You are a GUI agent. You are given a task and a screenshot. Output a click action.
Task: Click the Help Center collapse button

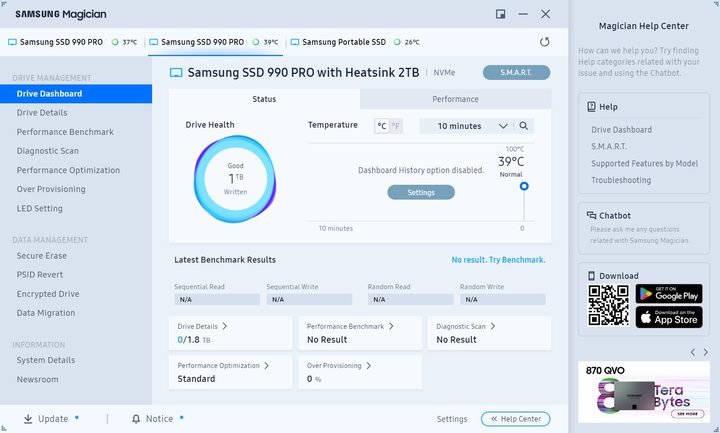516,419
